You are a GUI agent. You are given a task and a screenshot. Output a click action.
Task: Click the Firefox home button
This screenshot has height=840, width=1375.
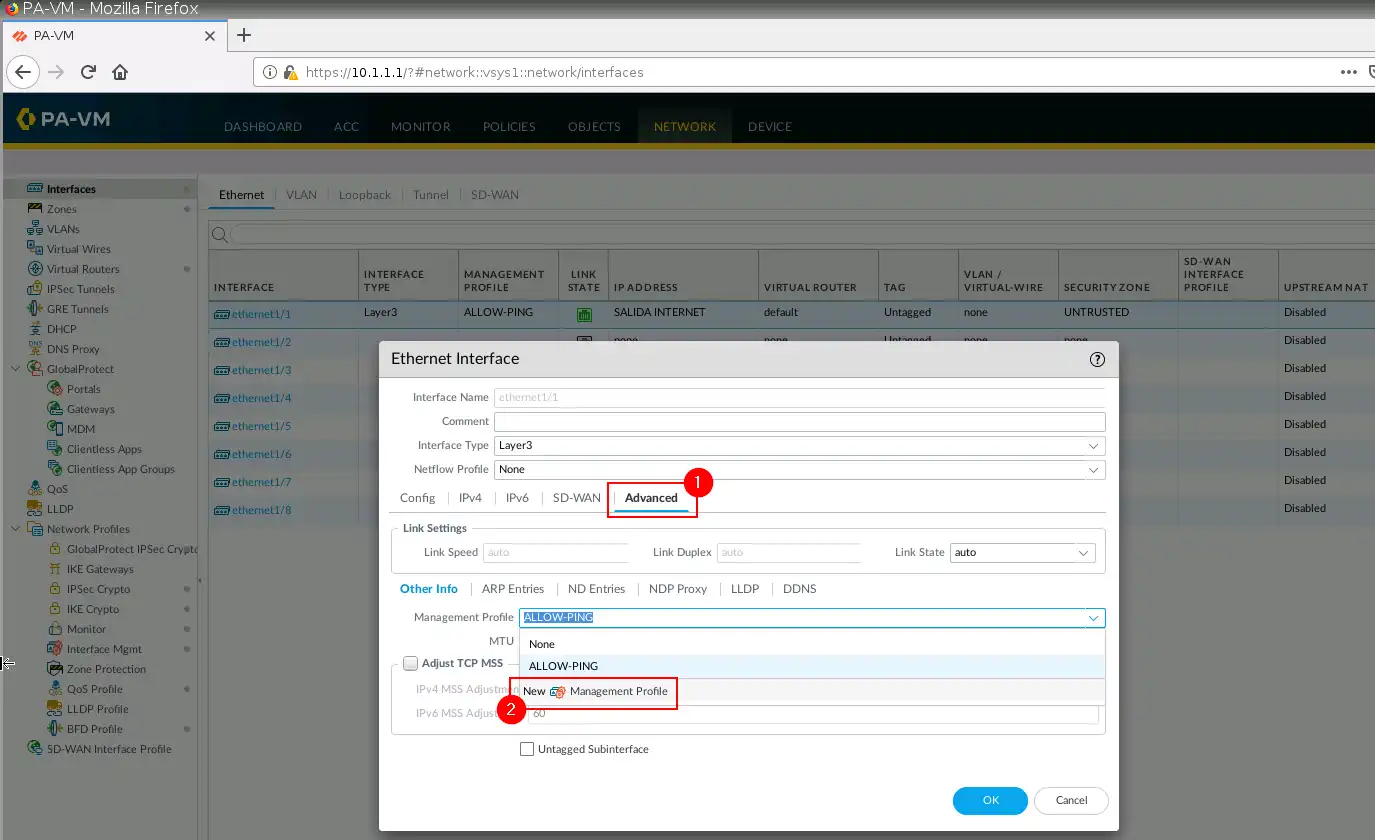click(x=120, y=72)
